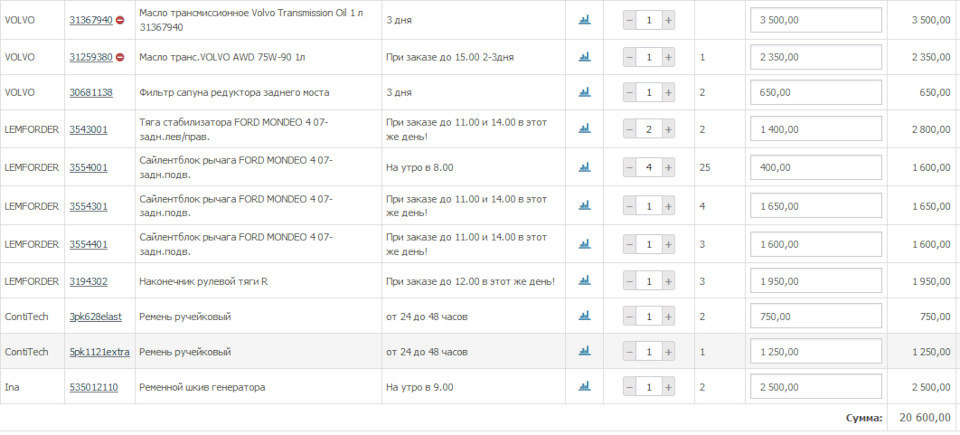Edit price field showing 1 950,00
Image resolution: width=960 pixels, height=435 pixels.
pos(816,281)
